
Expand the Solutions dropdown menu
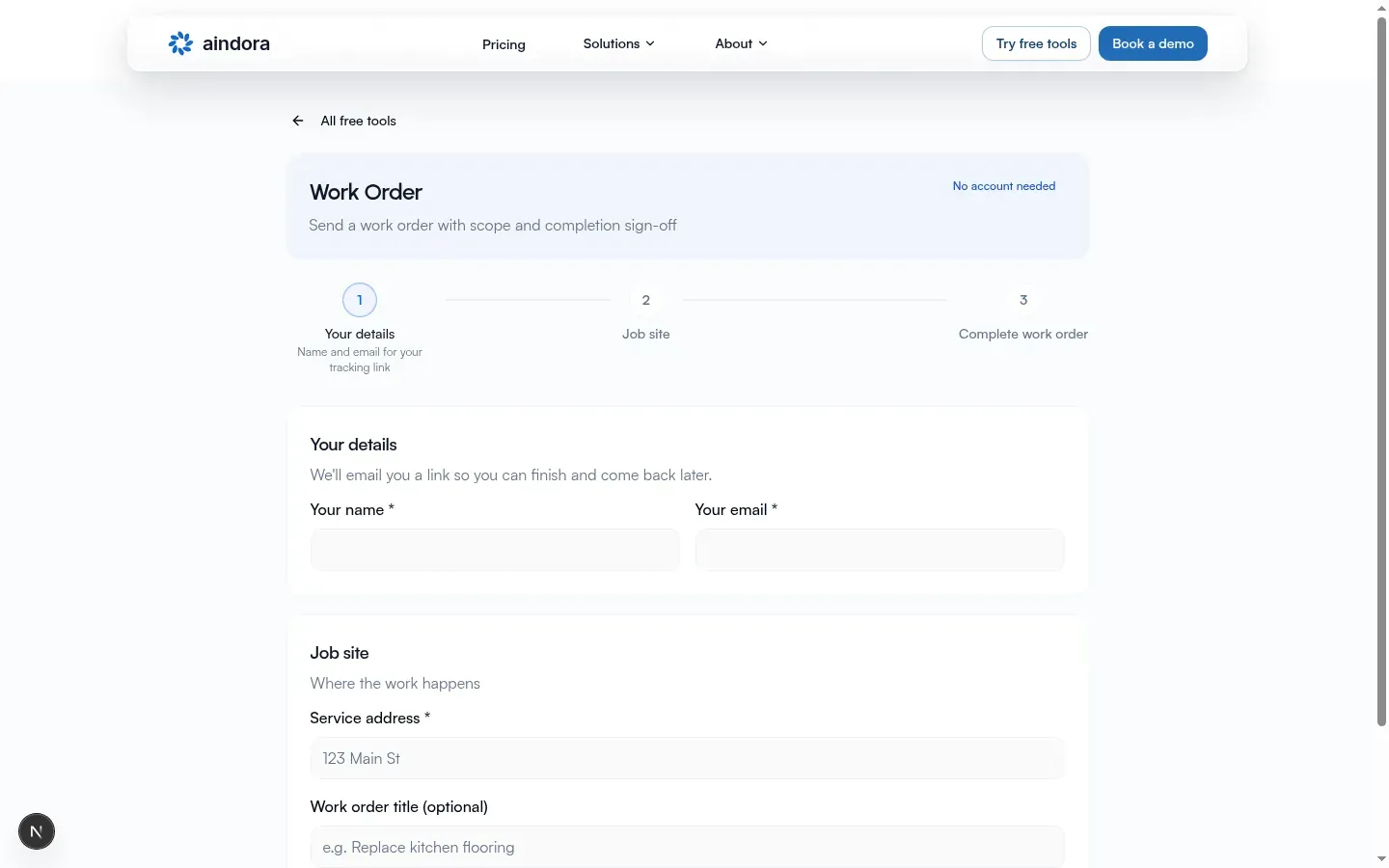click(619, 43)
